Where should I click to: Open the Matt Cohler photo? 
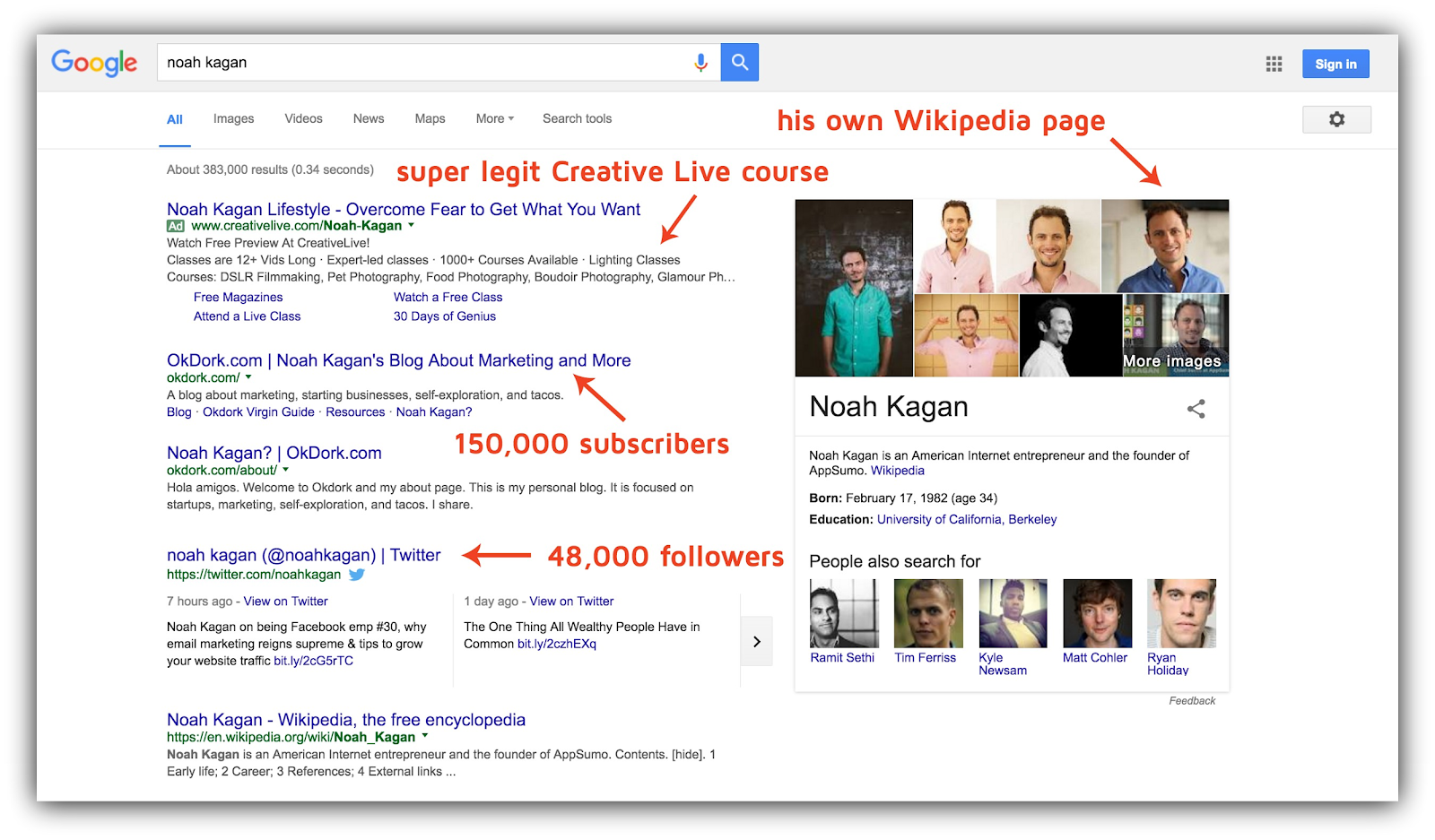coord(1097,613)
